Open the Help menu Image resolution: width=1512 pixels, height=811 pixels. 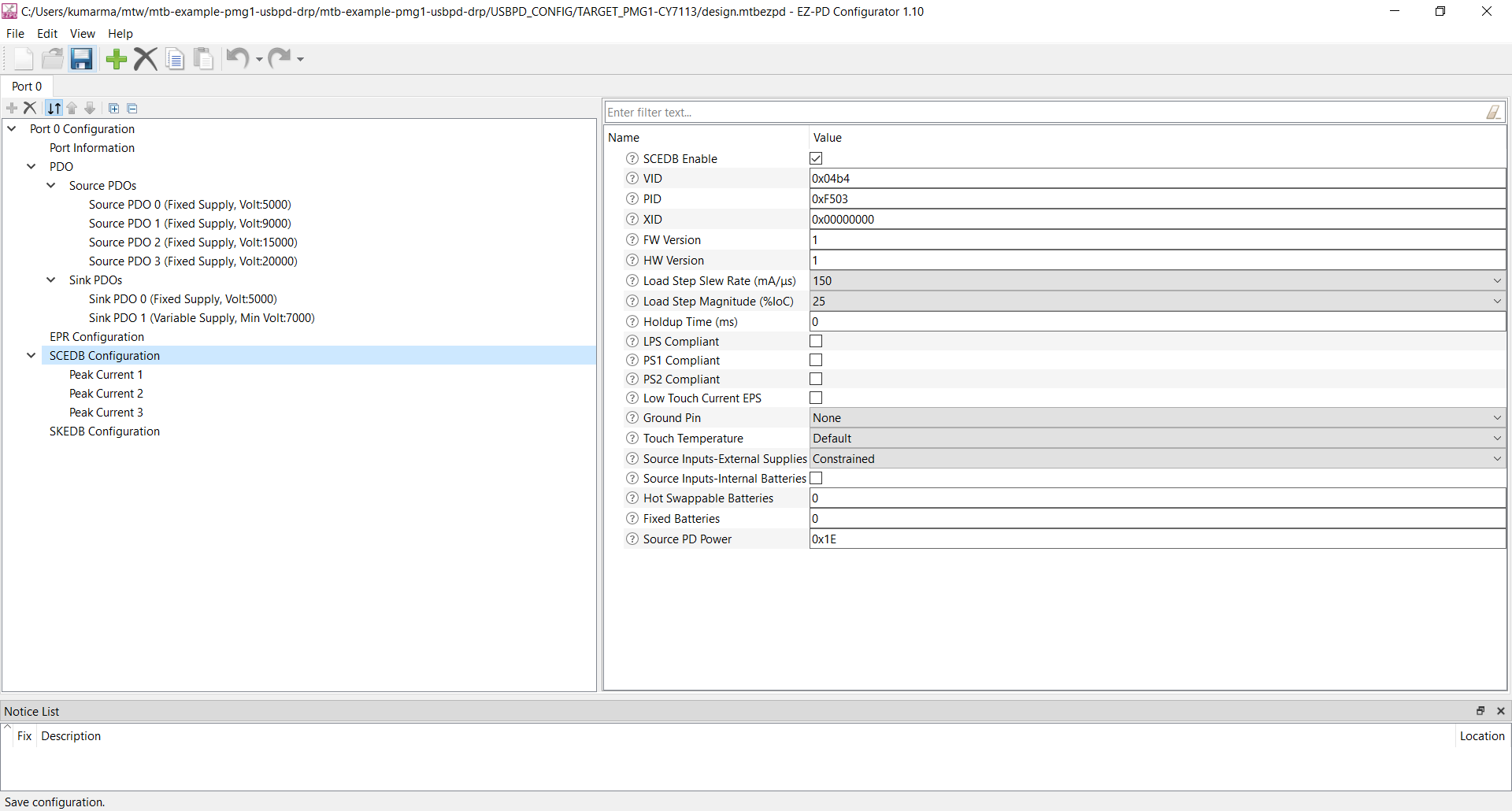pyautogui.click(x=120, y=34)
